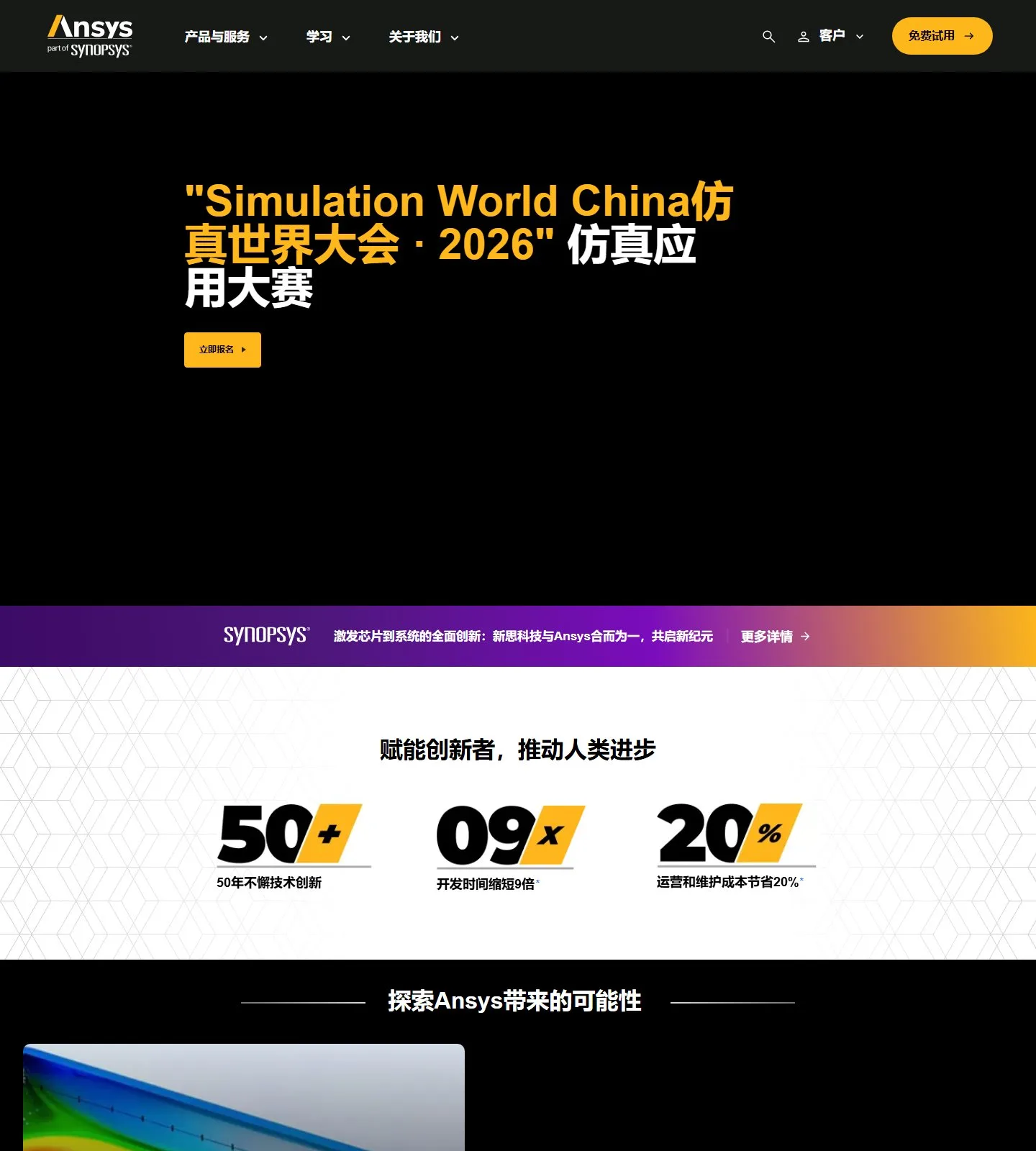
Task: Expand the 关于我们 chevron
Action: [x=455, y=38]
